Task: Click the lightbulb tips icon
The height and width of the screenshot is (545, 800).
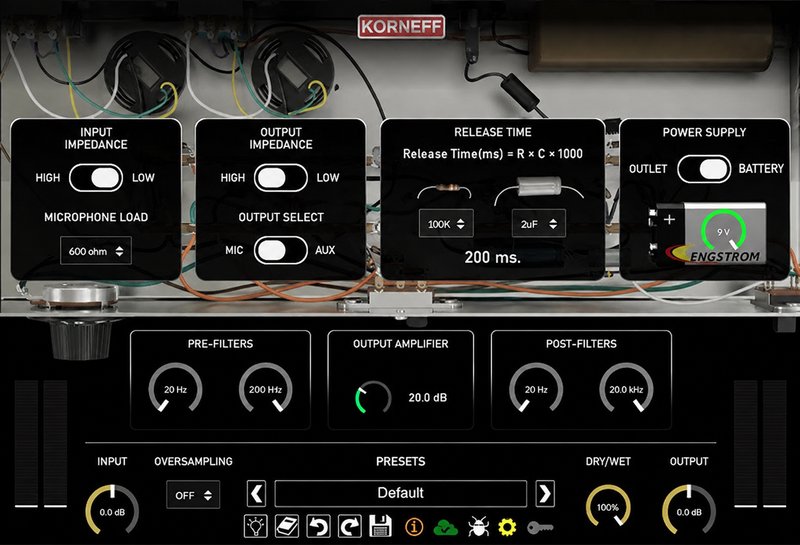Action: coord(256,526)
